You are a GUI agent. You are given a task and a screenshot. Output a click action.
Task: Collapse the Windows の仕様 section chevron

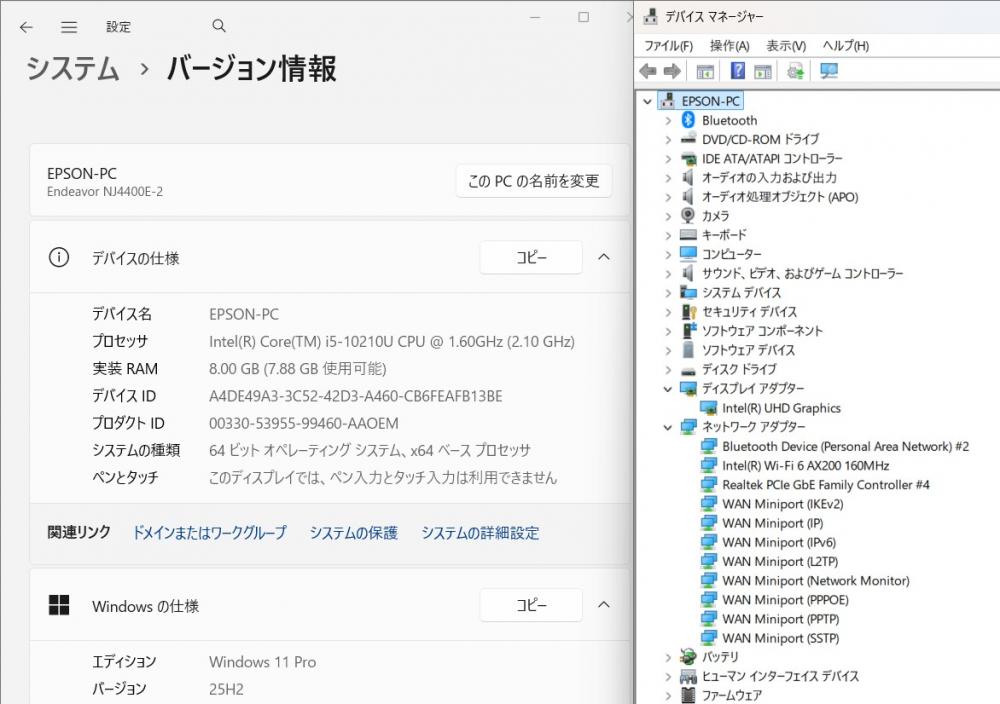pos(604,605)
